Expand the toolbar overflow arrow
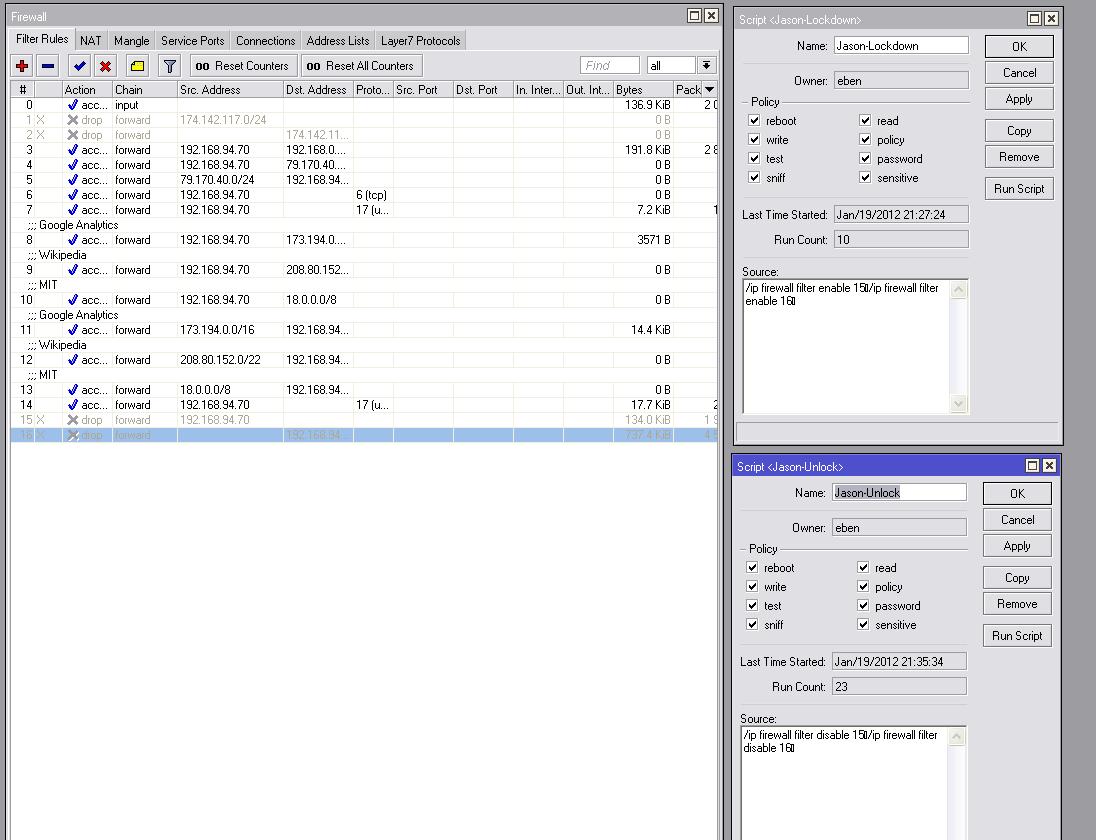This screenshot has width=1096, height=840. (x=705, y=64)
